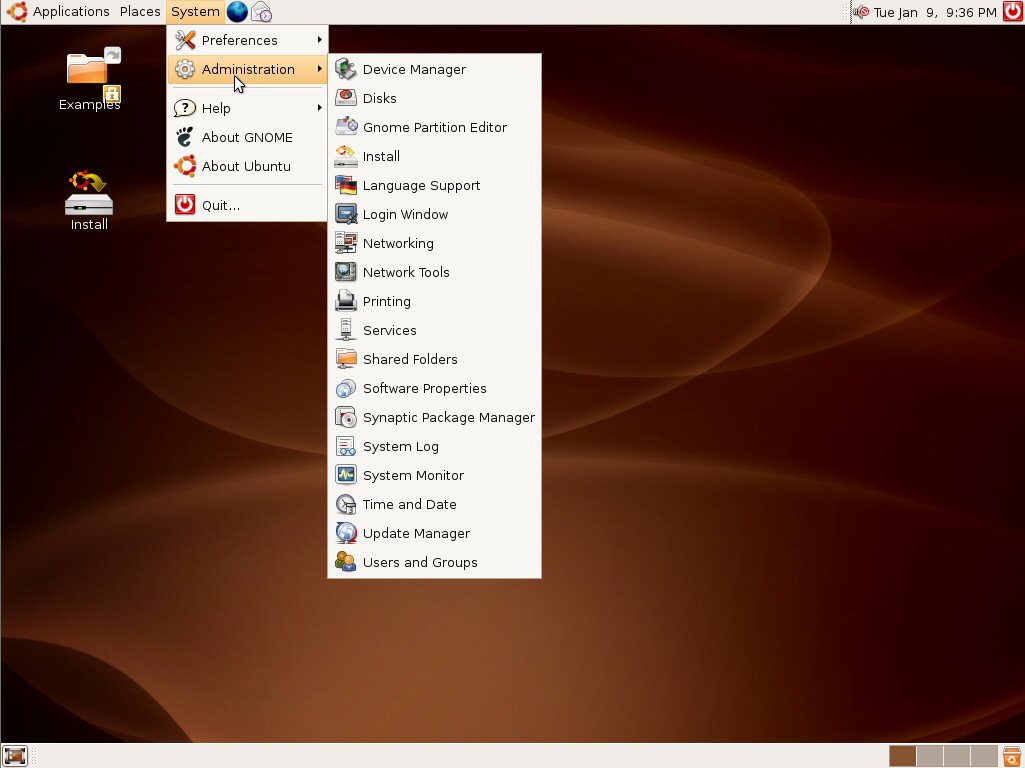This screenshot has height=768, width=1025.
Task: Launch Network Tools from its icon
Action: [346, 272]
